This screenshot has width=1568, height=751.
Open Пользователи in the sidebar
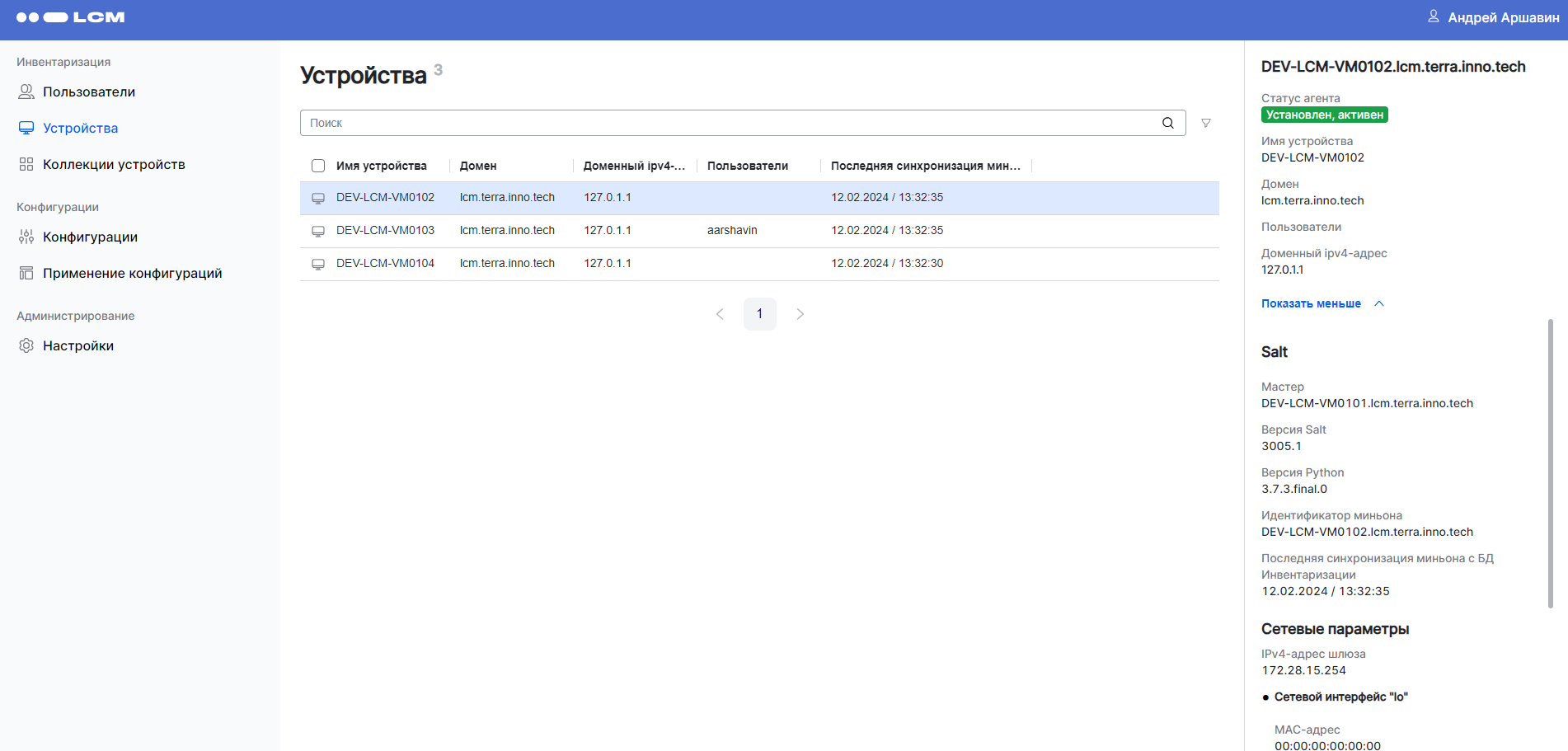(89, 92)
